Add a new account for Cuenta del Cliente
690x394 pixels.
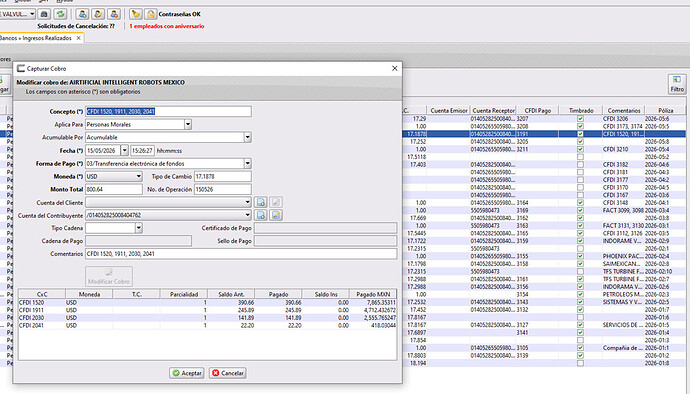(x=261, y=203)
